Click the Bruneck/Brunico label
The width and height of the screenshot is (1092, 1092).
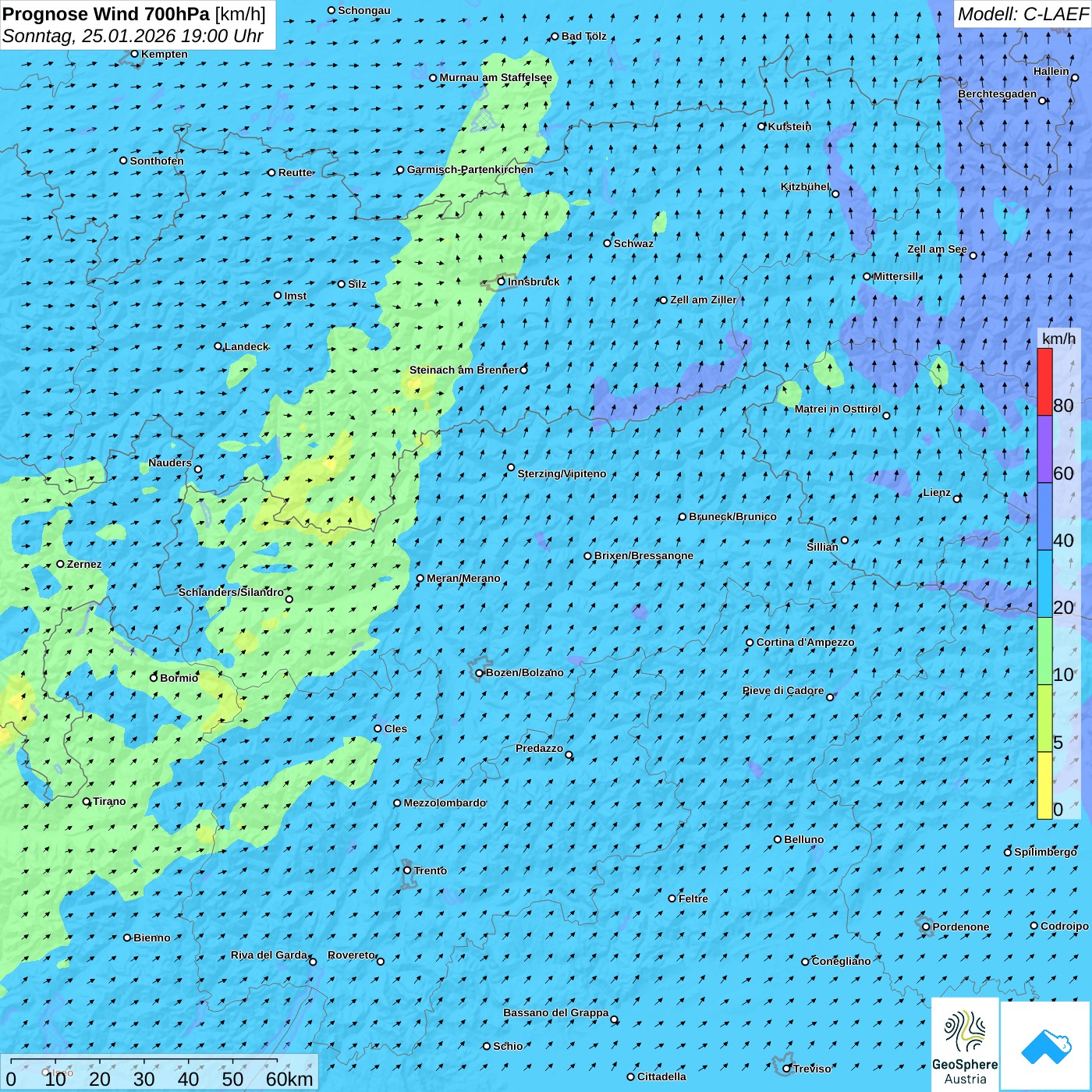coord(732,516)
